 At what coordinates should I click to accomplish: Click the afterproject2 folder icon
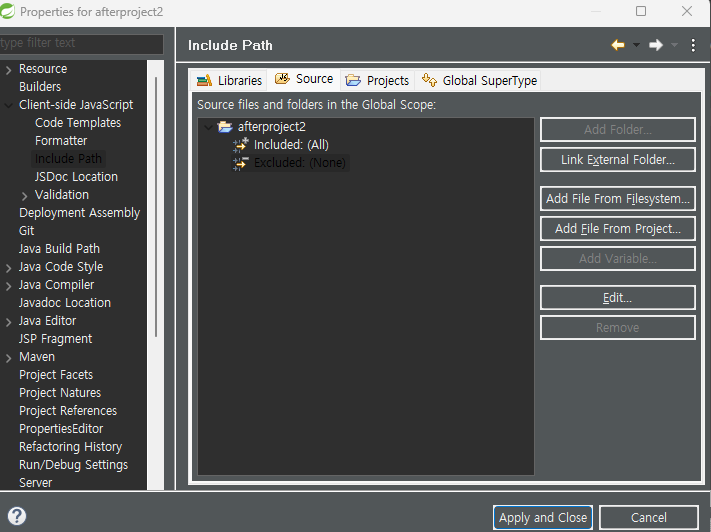(225, 126)
